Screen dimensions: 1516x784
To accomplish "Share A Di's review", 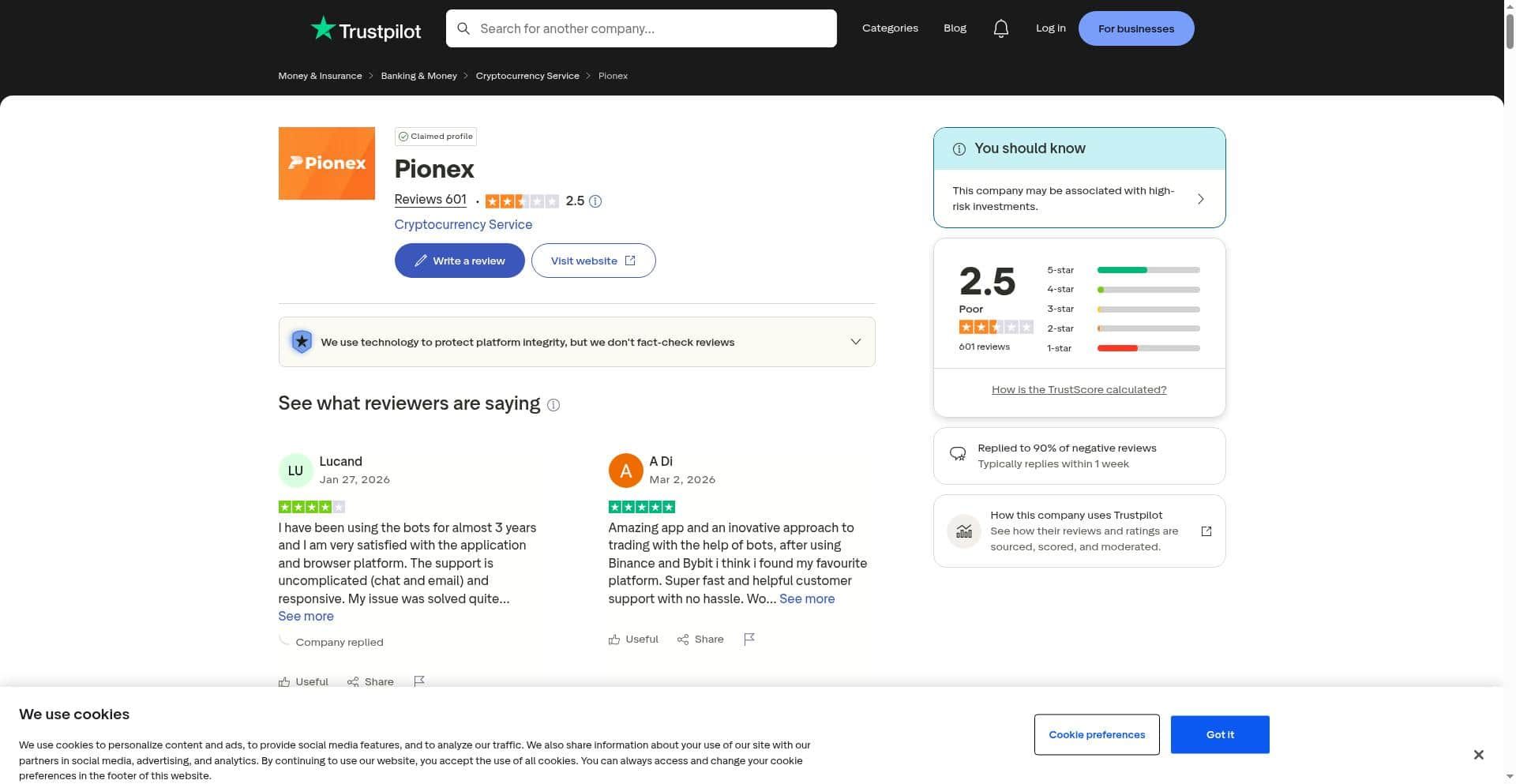I will [700, 639].
